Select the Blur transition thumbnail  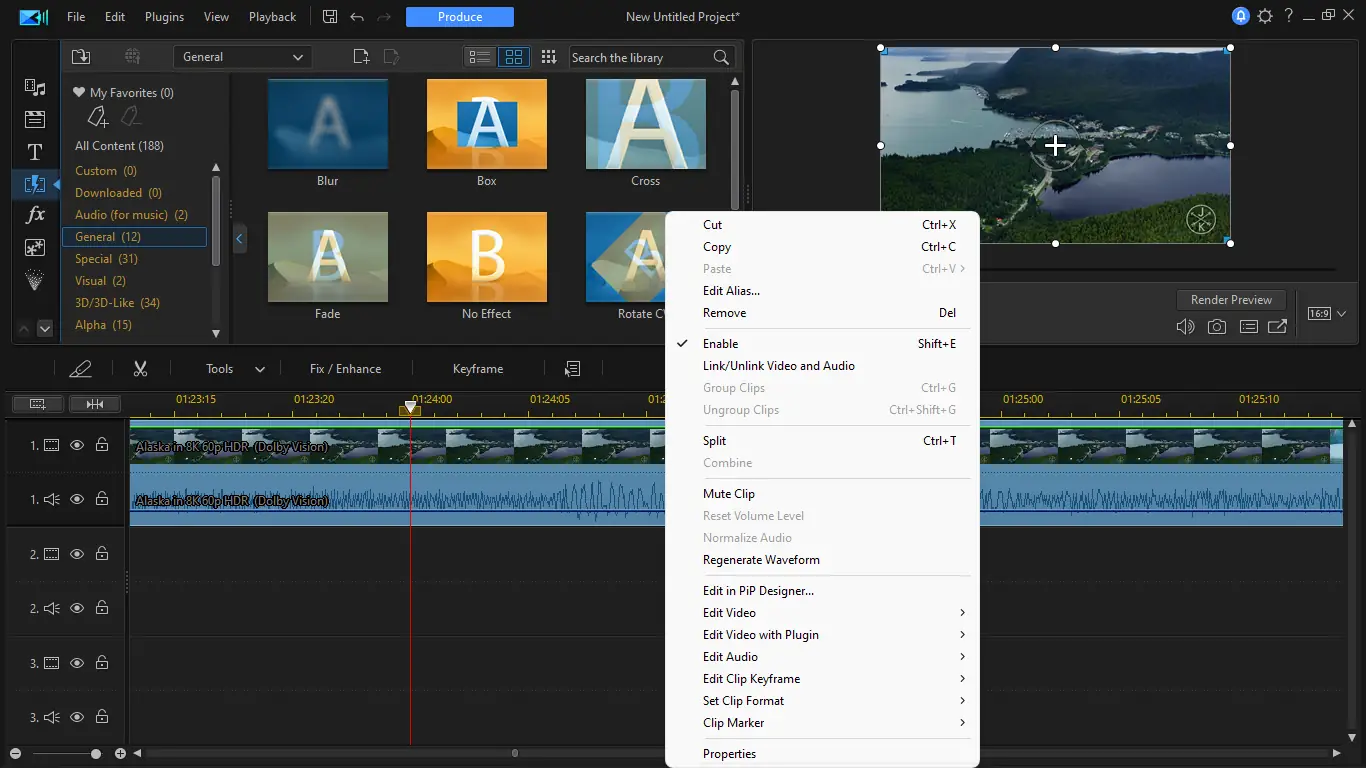[x=328, y=125]
